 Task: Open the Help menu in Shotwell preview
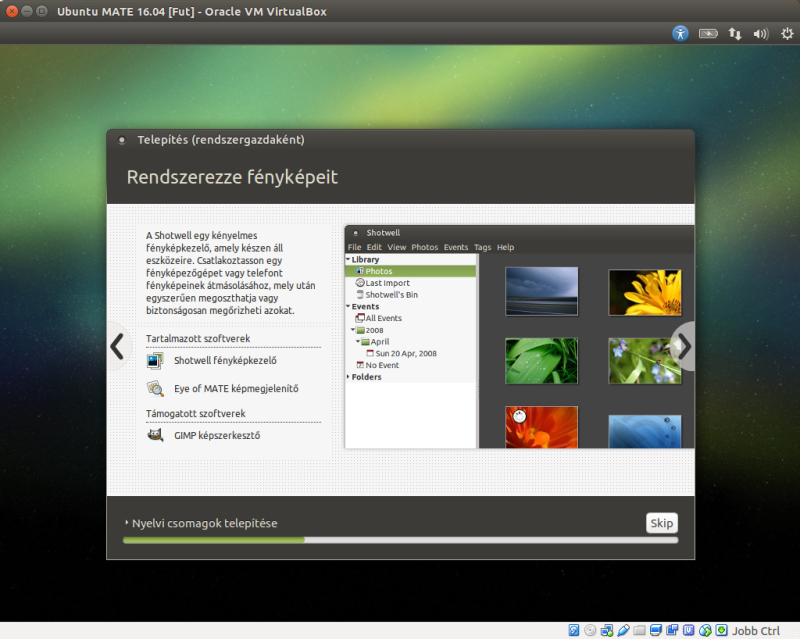506,247
